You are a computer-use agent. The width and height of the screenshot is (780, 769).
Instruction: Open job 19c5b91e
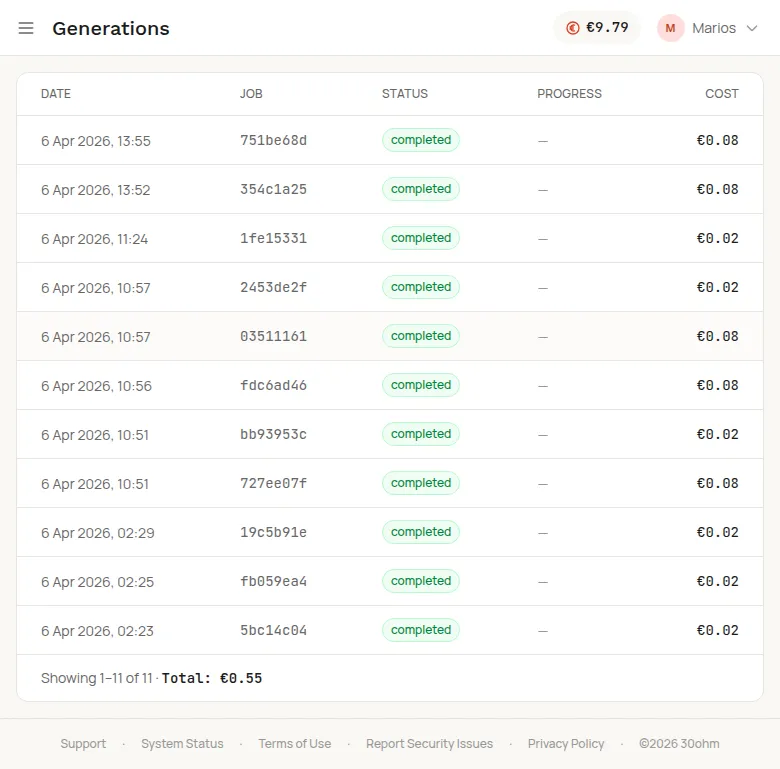click(274, 532)
